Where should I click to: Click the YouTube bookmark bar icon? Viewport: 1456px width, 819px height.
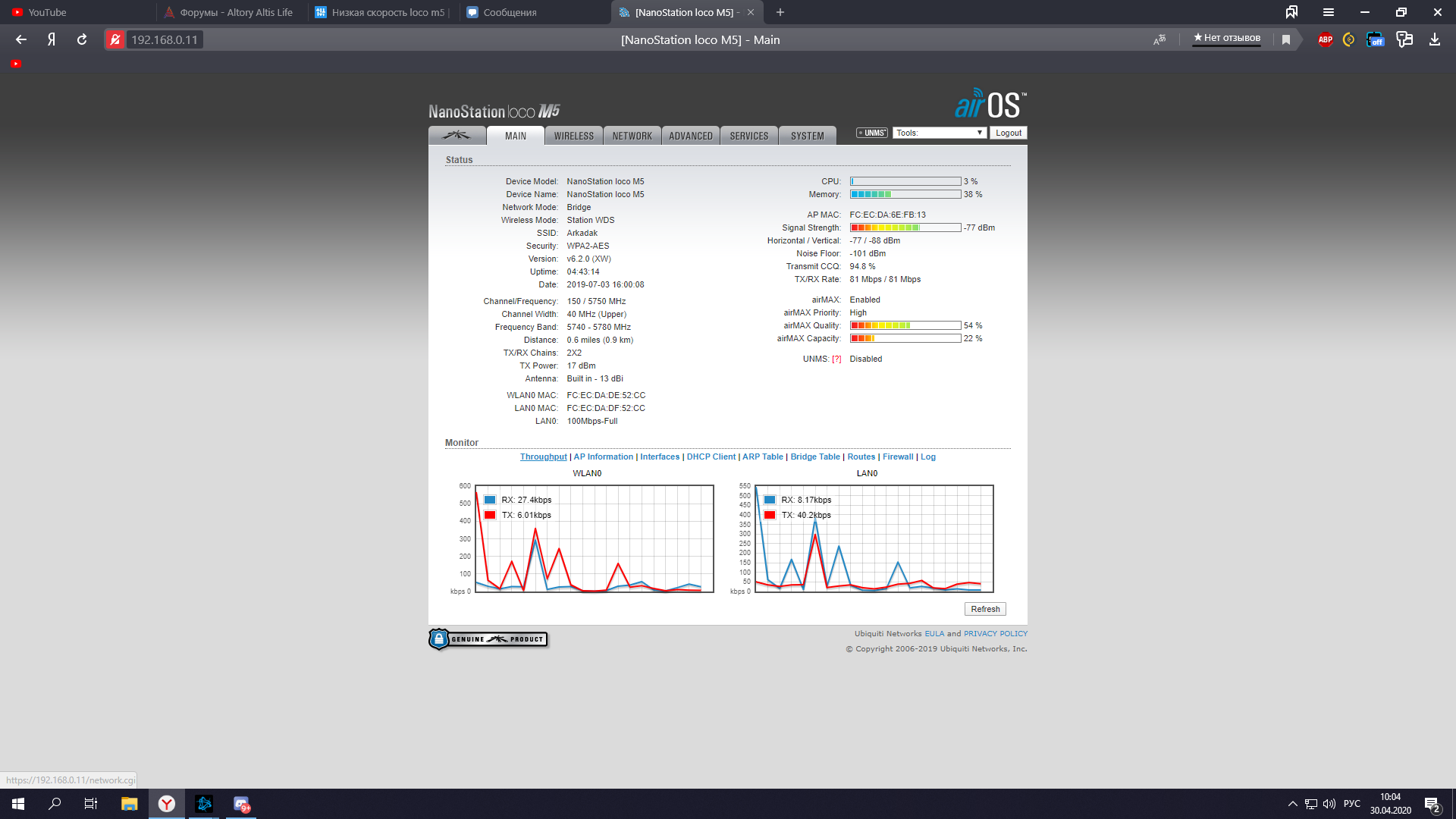(x=16, y=64)
